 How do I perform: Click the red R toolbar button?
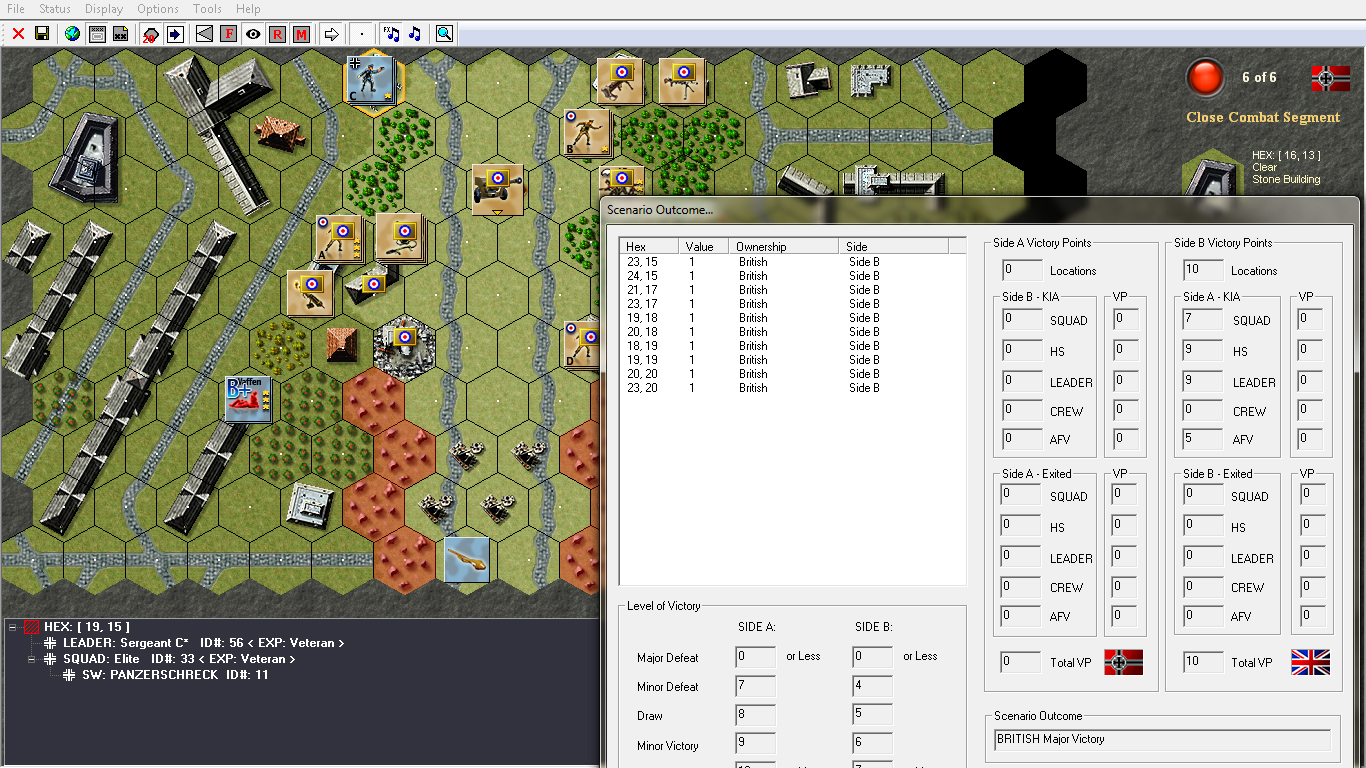pos(277,34)
